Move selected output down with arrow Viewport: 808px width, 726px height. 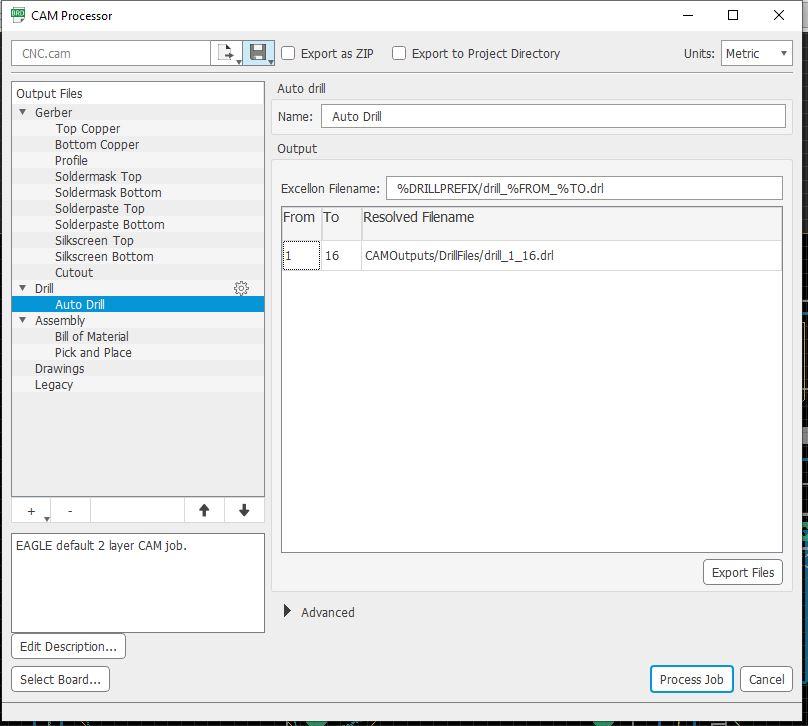(x=244, y=511)
